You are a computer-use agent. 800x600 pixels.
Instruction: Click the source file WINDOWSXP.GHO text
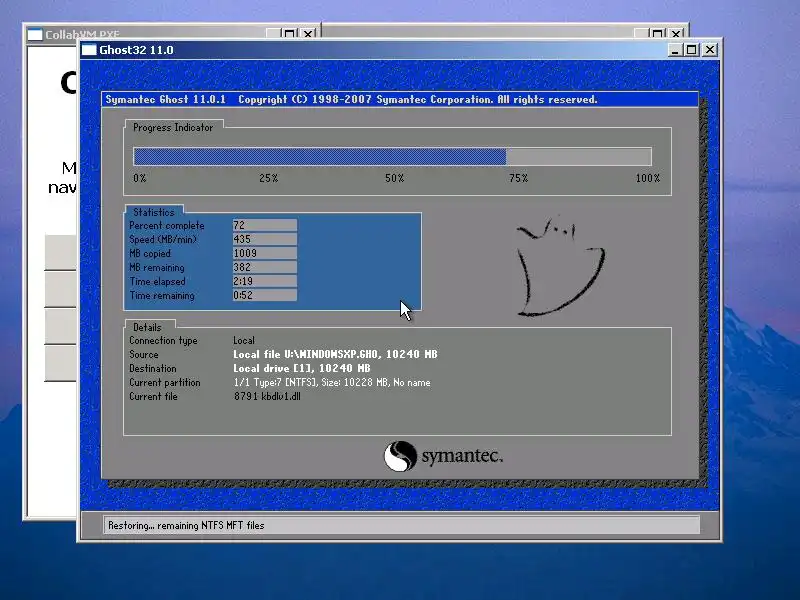point(335,354)
